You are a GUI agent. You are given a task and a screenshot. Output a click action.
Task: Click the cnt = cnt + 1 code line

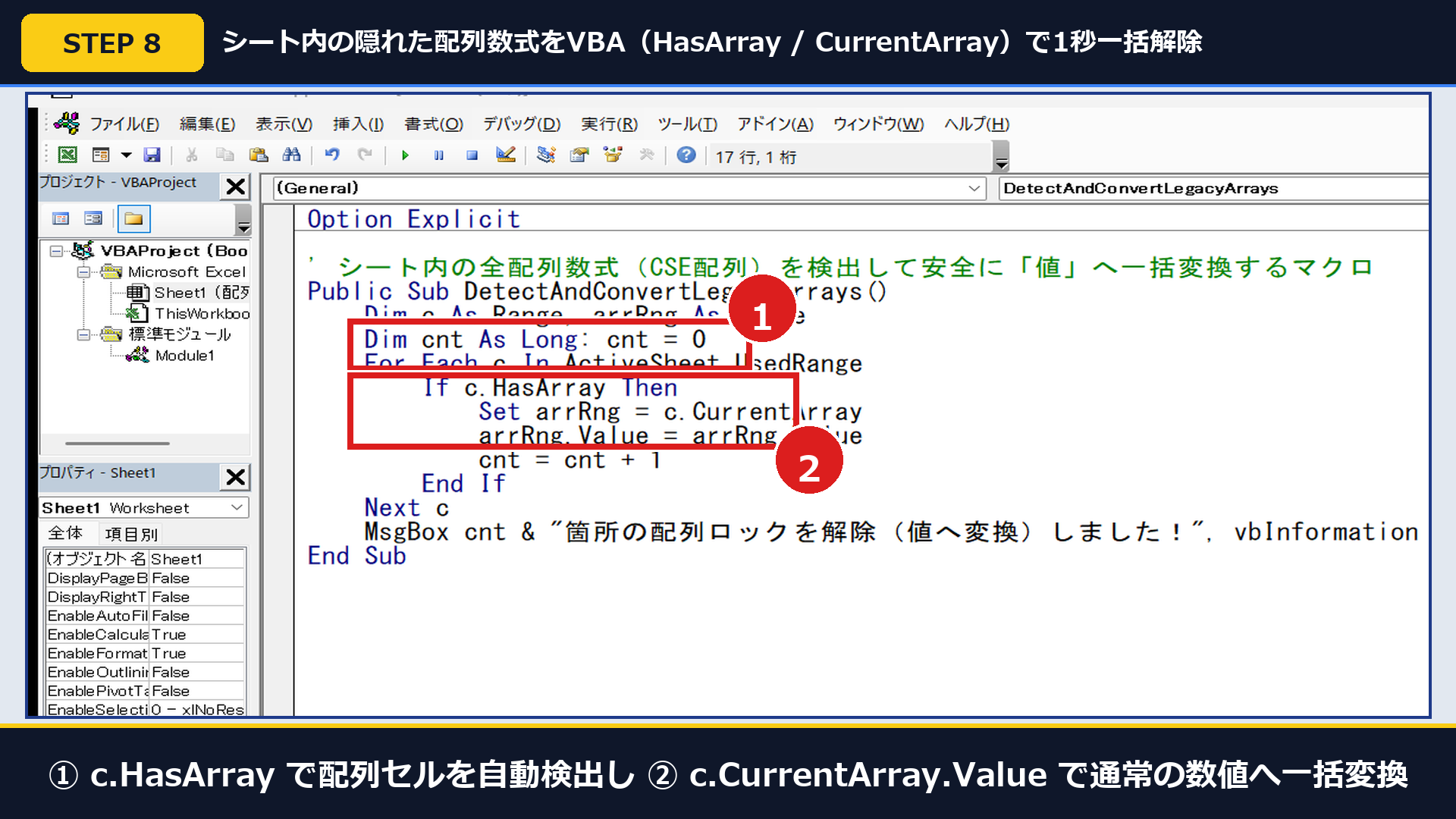coord(570,460)
